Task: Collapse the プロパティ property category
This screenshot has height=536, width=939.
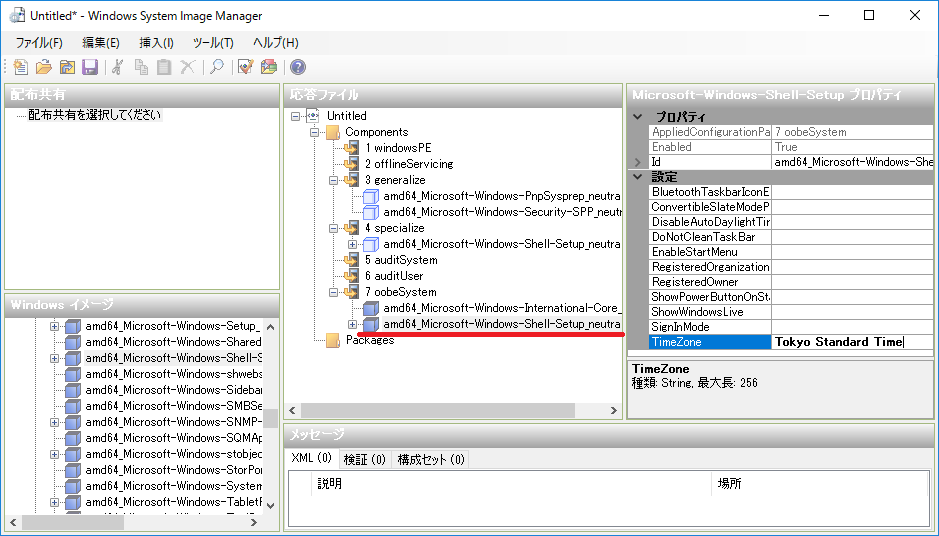Action: [x=638, y=117]
